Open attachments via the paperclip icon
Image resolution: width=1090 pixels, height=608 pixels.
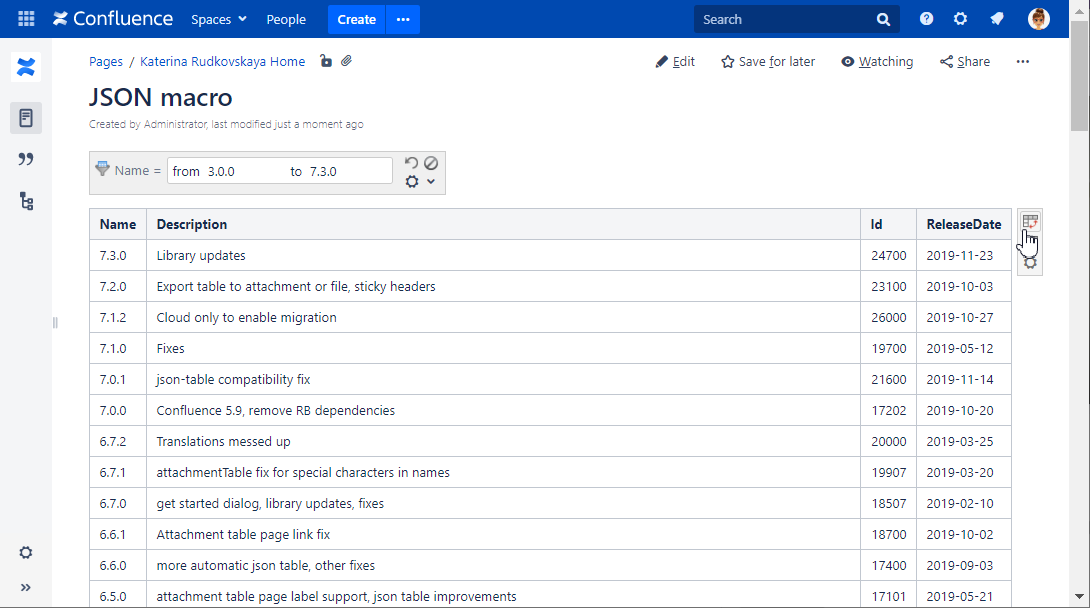(x=346, y=62)
